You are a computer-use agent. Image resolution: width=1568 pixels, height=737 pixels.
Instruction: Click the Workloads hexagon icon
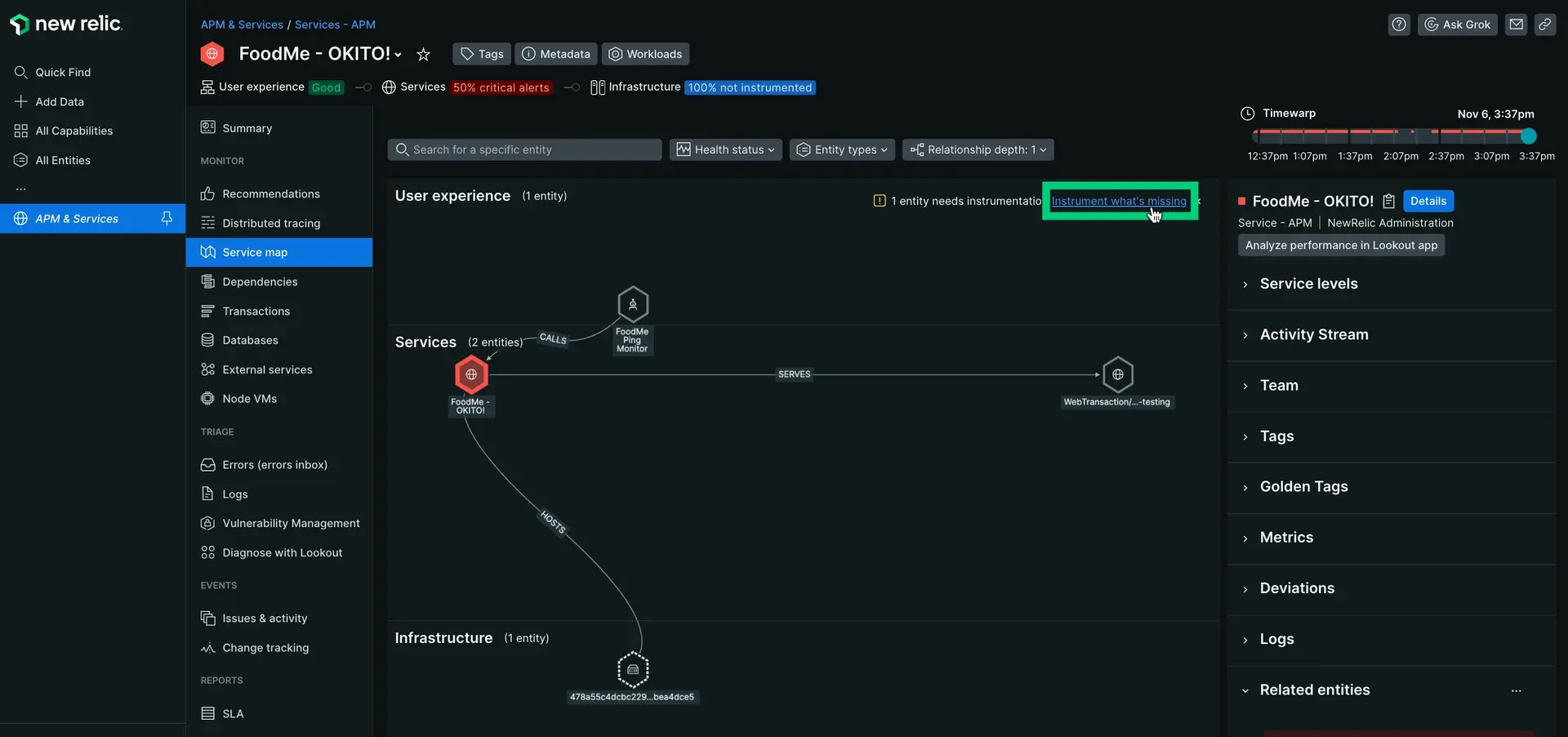[x=614, y=54]
